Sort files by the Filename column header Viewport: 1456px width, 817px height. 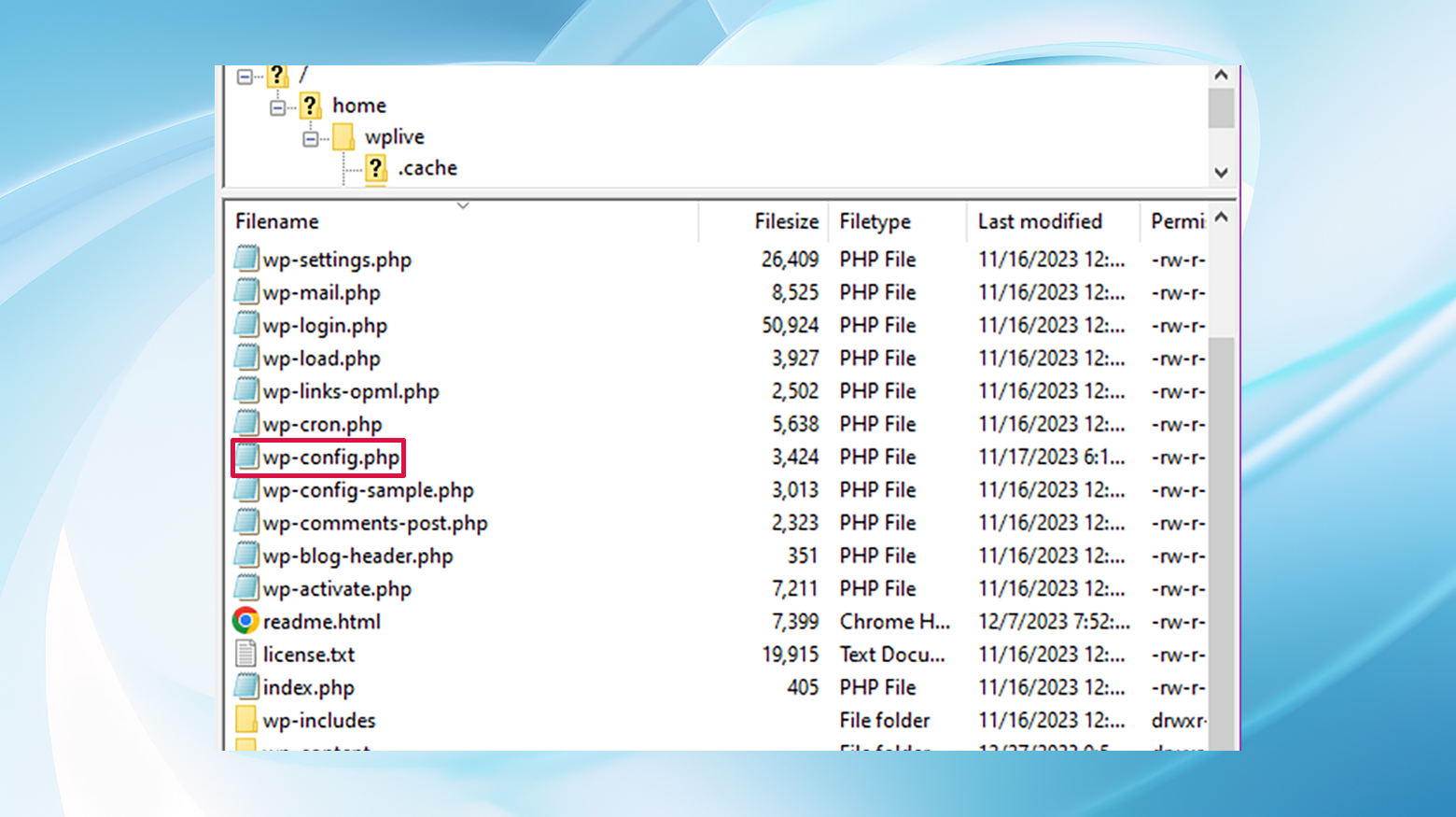[276, 221]
